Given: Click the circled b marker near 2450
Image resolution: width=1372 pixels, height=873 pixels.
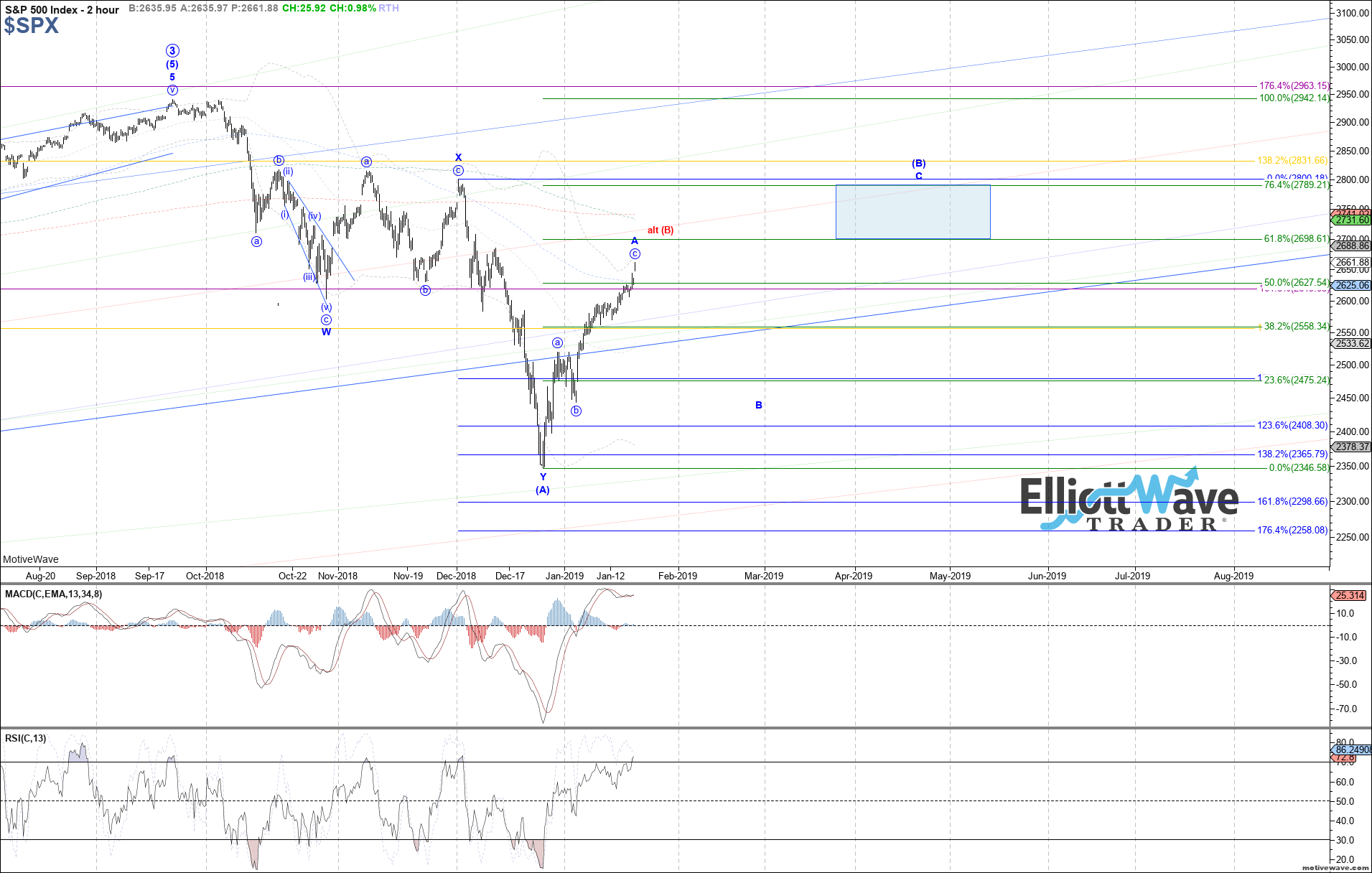Looking at the screenshot, I should pos(576,411).
